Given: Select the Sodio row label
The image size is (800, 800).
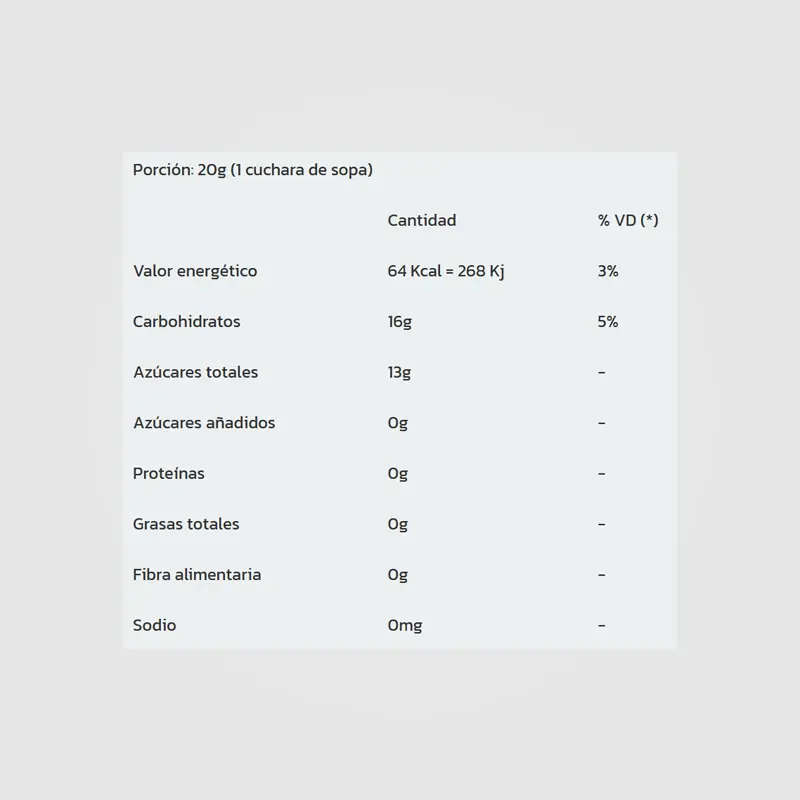Looking at the screenshot, I should [154, 625].
